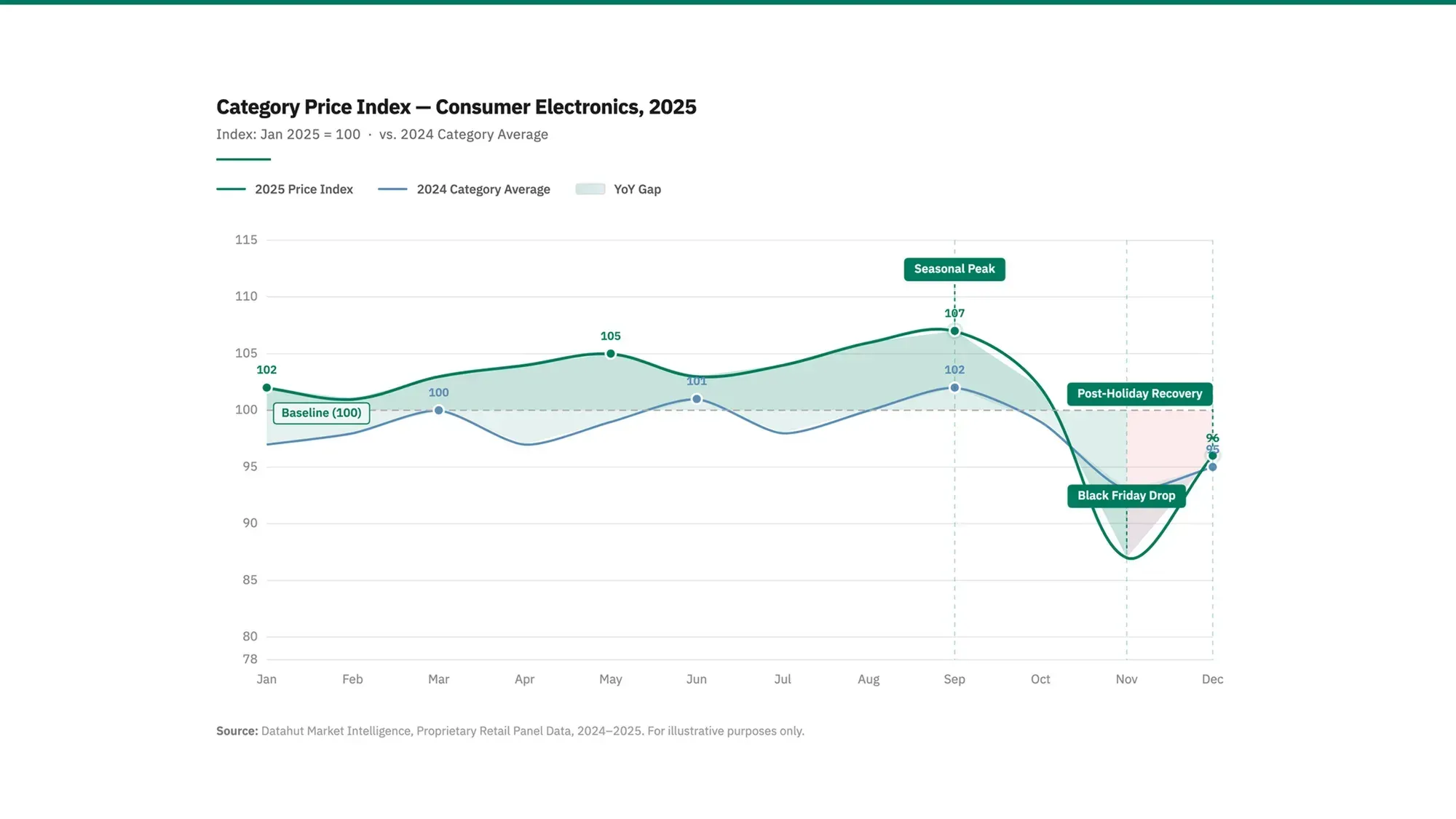Click the Sep x-axis label

tap(954, 679)
